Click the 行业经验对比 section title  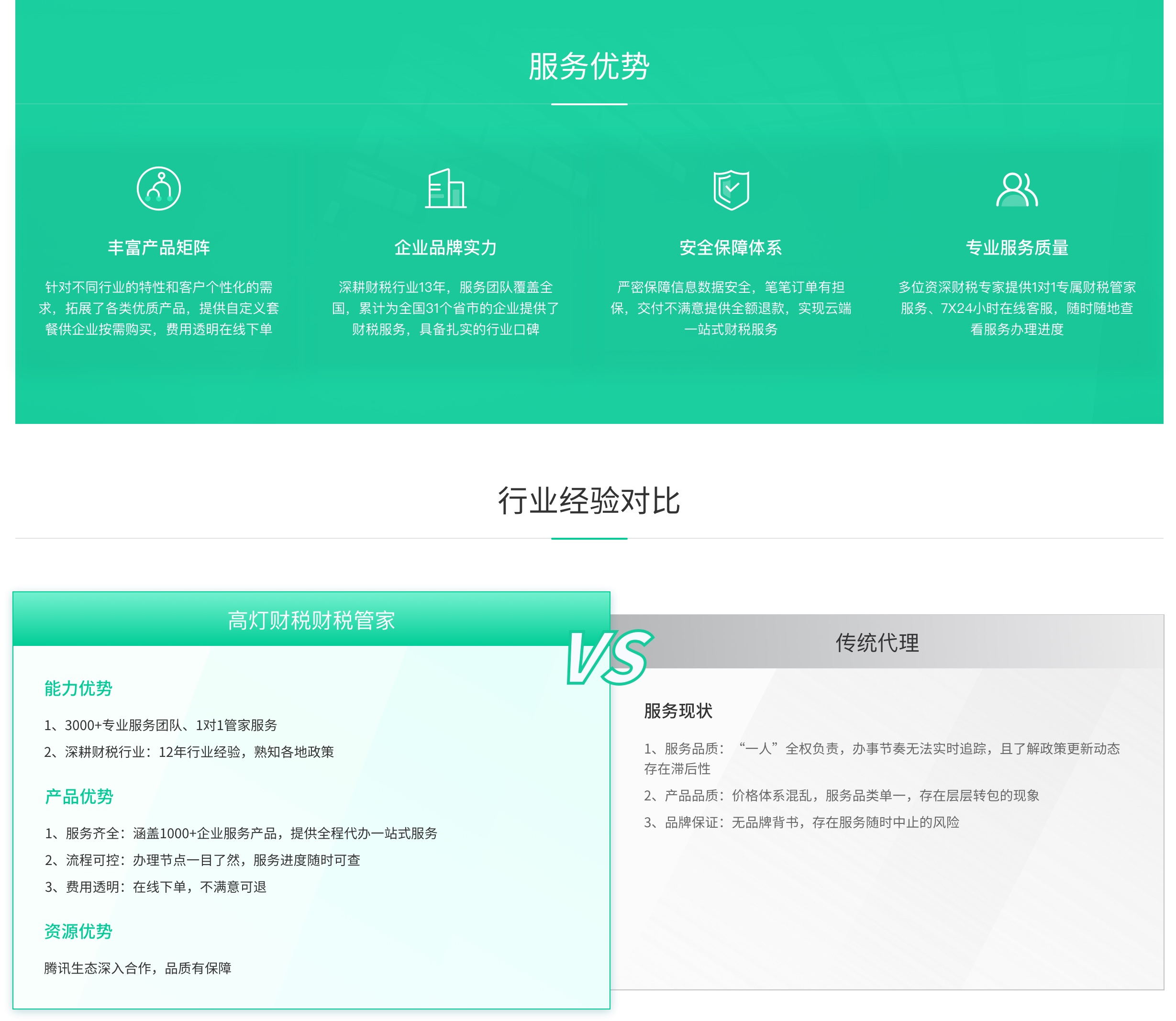(588, 501)
